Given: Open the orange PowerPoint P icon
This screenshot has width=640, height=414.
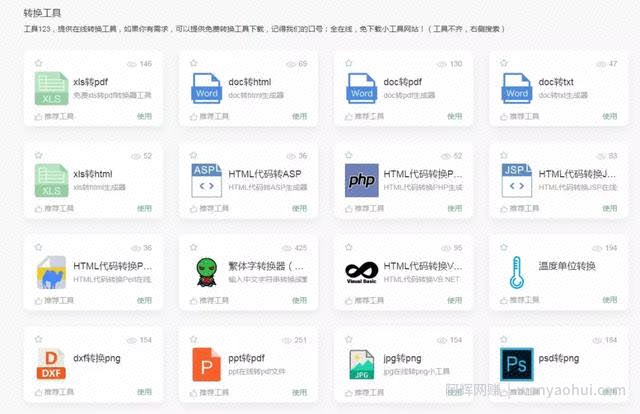Looking at the screenshot, I should point(207,365).
